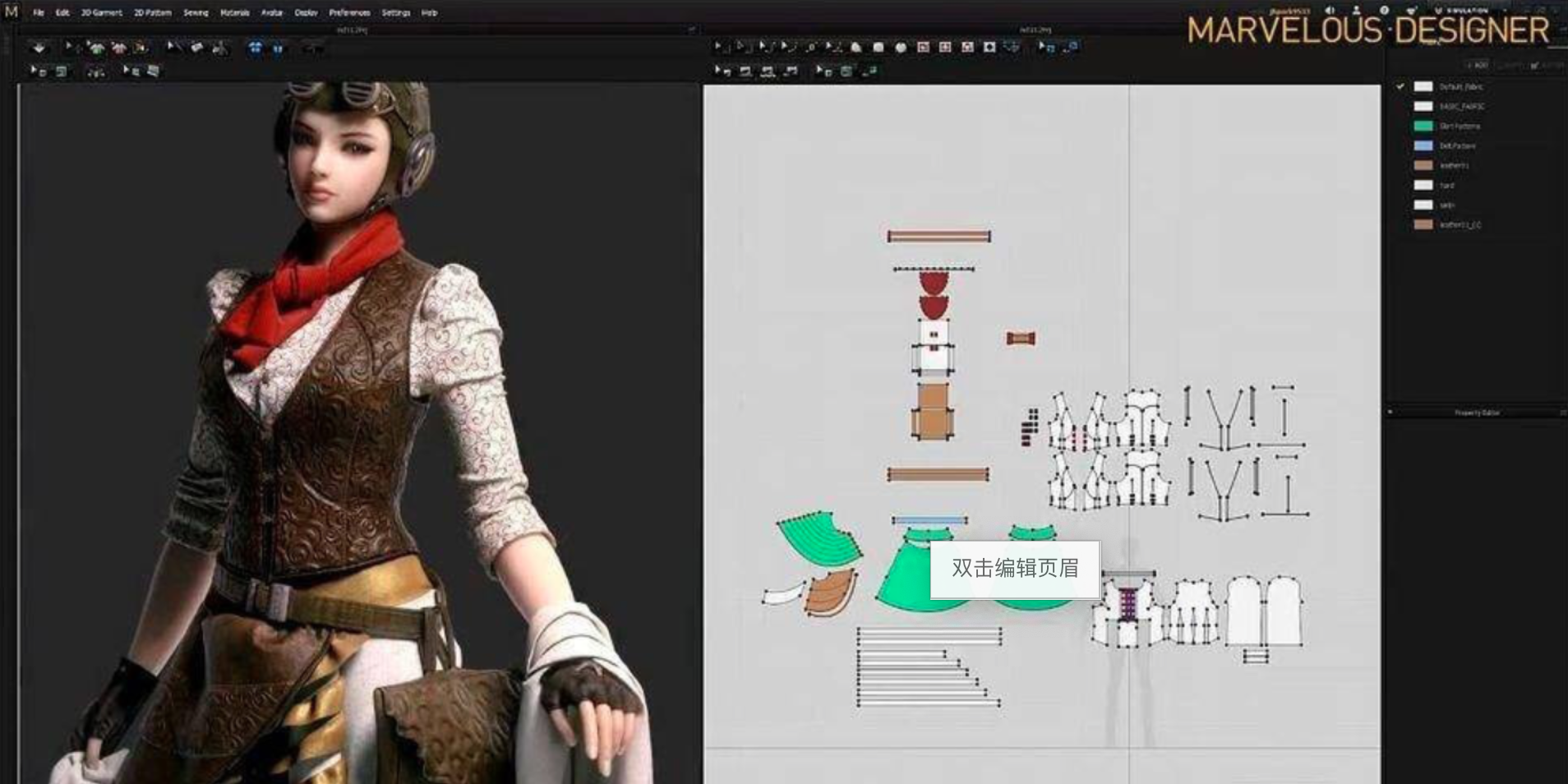
Task: Click the speaker icon in top-right bar
Action: (x=1330, y=10)
